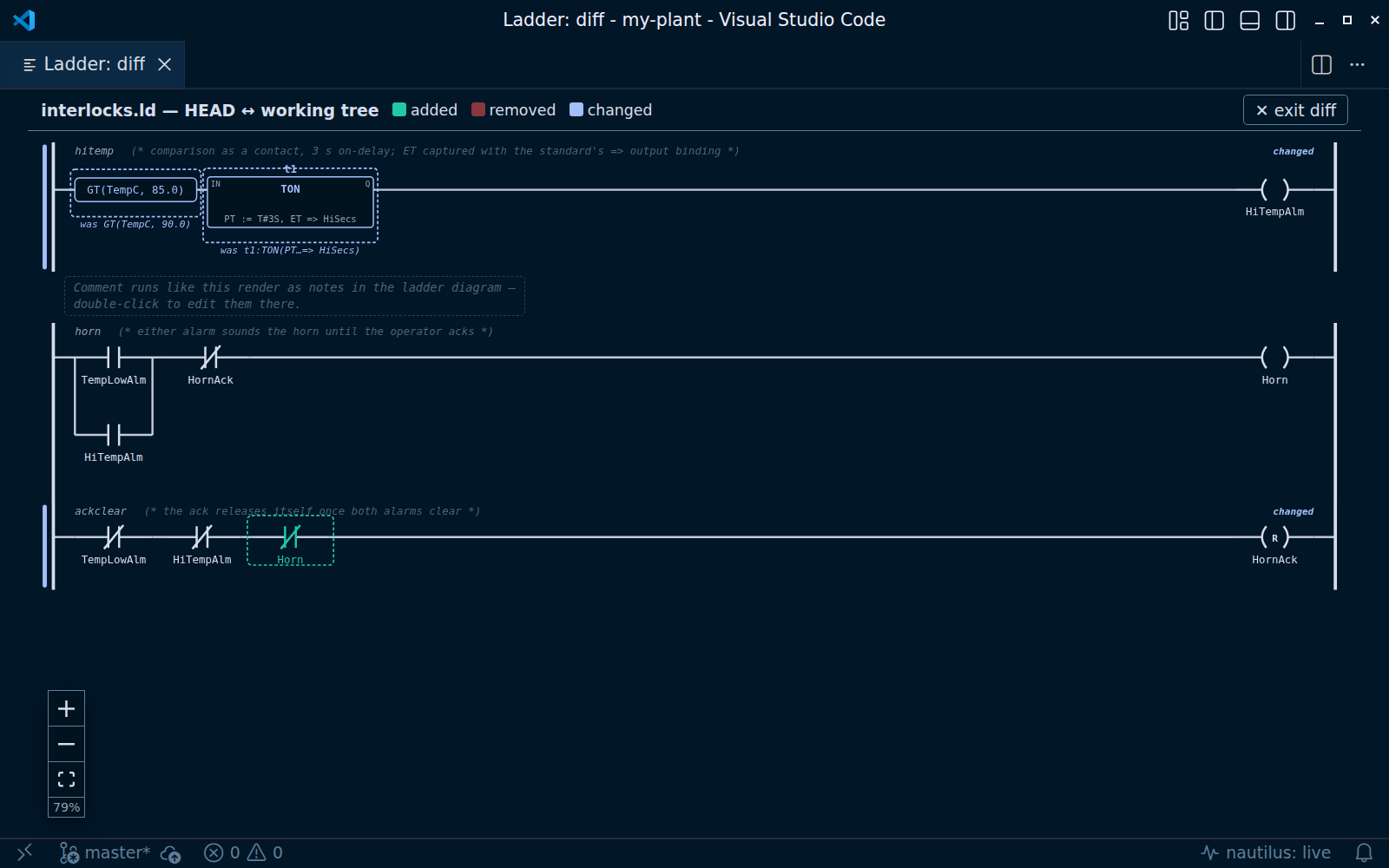Click the Publish to cloud icon
Image resolution: width=1389 pixels, height=868 pixels.
pyautogui.click(x=170, y=853)
